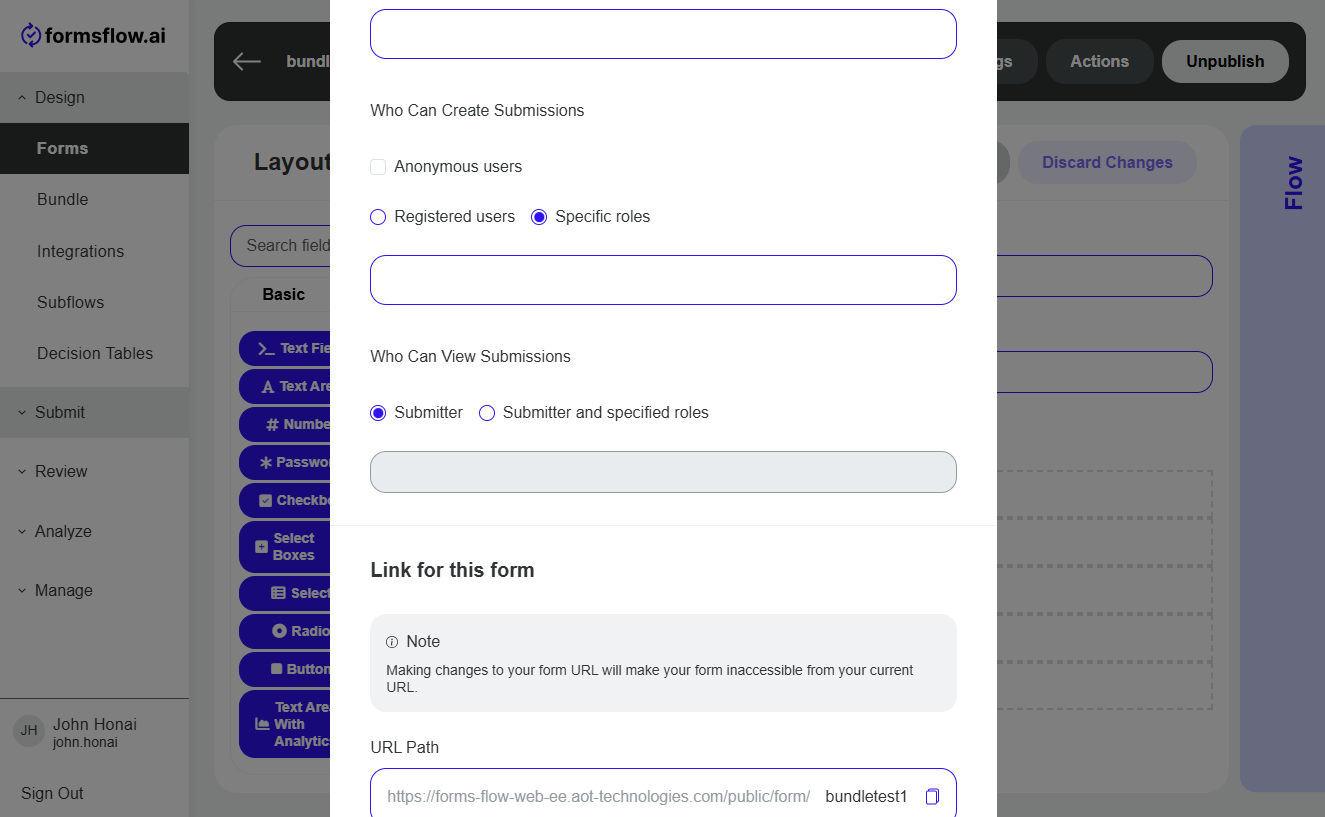Enable the Anonymous users checkbox
The height and width of the screenshot is (817, 1325).
[378, 167]
